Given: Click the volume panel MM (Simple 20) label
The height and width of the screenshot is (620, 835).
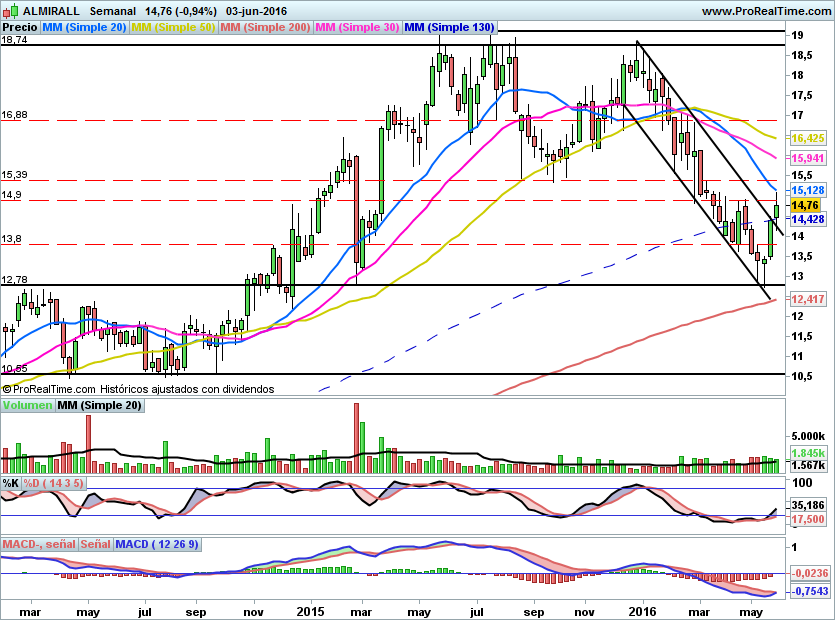Looking at the screenshot, I should tap(100, 405).
